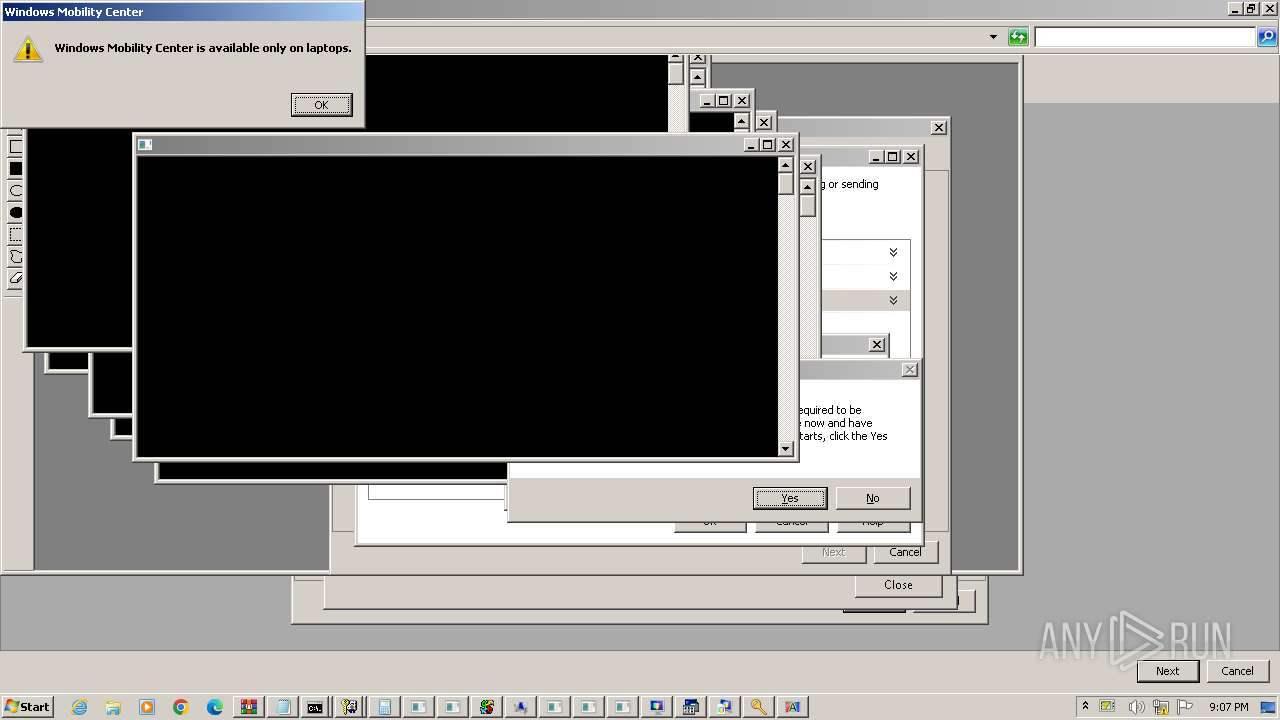The height and width of the screenshot is (720, 1280).
Task: Click No in the restart prompt
Action: point(873,498)
